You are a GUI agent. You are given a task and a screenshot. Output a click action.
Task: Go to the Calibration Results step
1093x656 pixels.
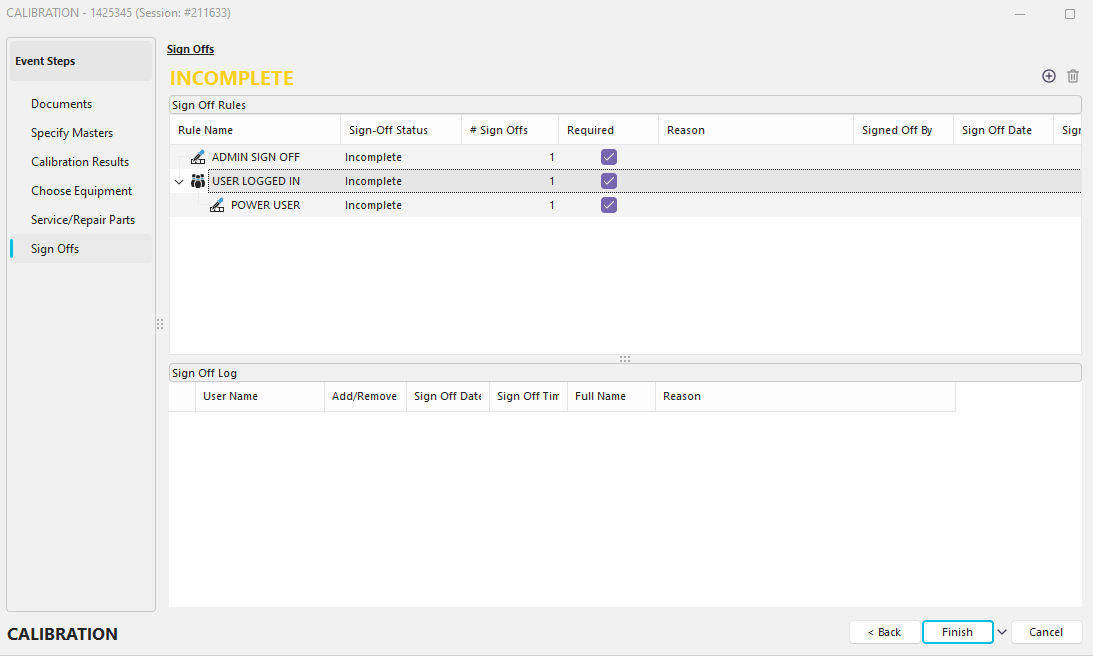point(80,162)
